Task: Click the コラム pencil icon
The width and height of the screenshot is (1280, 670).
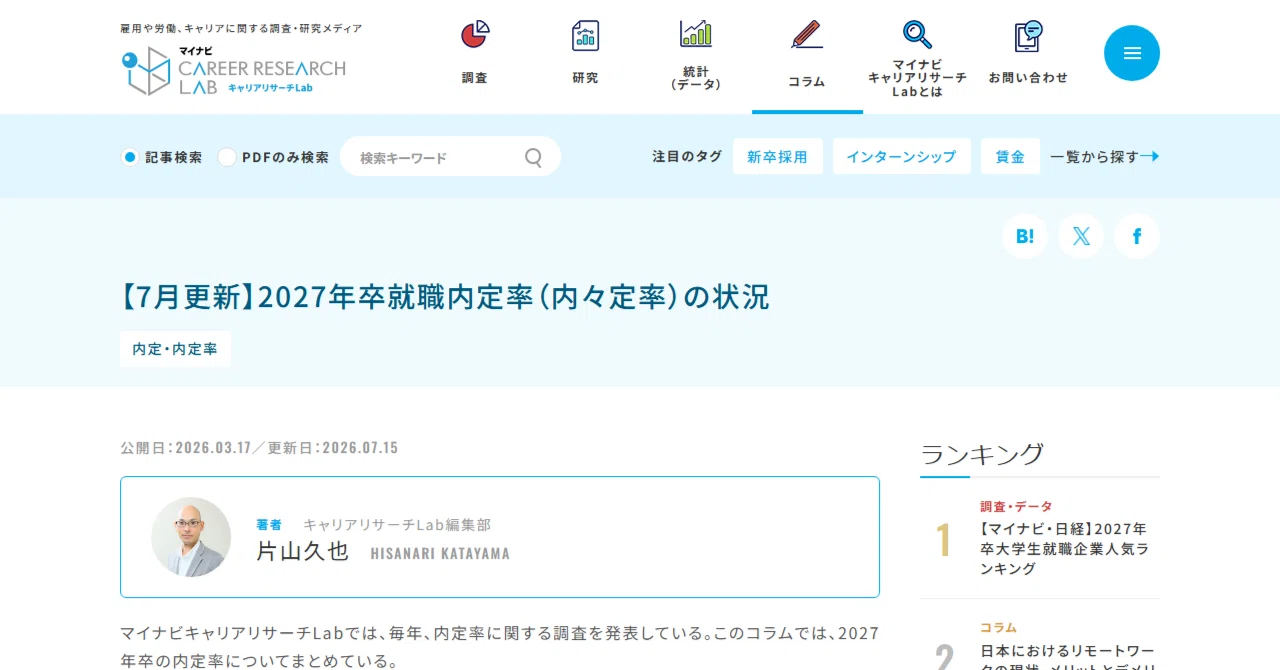Action: click(807, 34)
